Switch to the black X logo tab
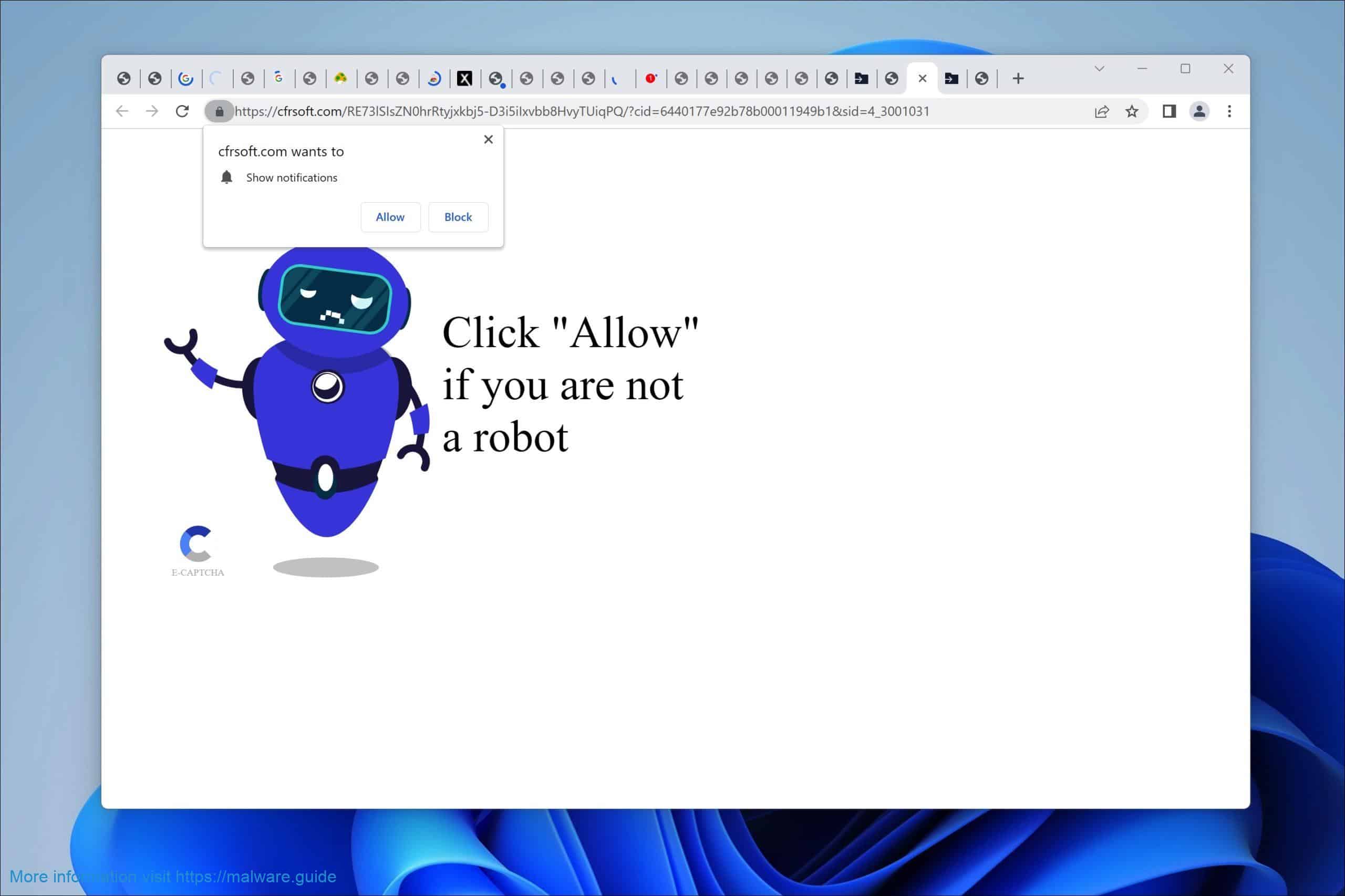 (x=464, y=79)
